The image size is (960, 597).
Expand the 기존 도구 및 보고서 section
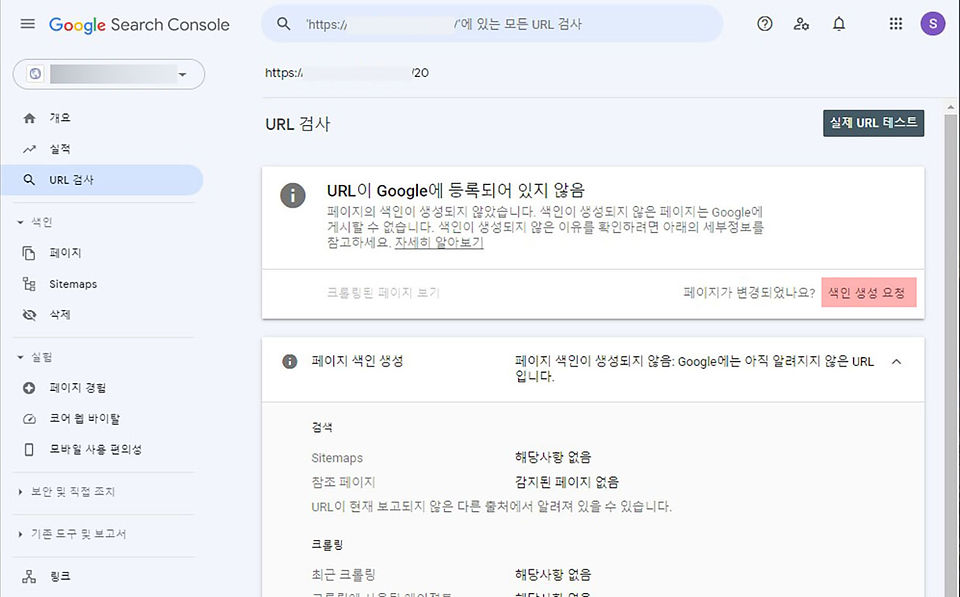tap(20, 534)
